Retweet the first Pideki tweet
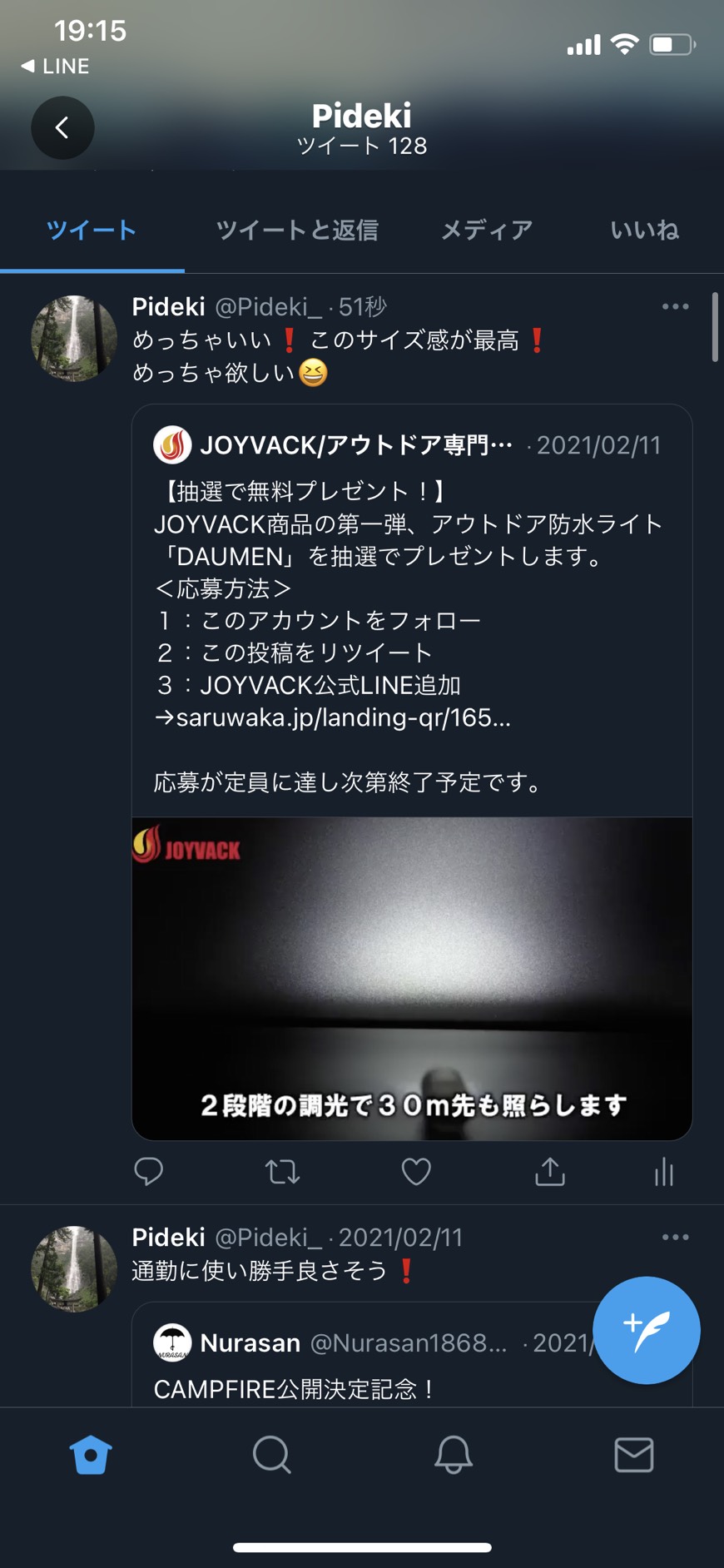Viewport: 724px width, 1568px height. (282, 1172)
